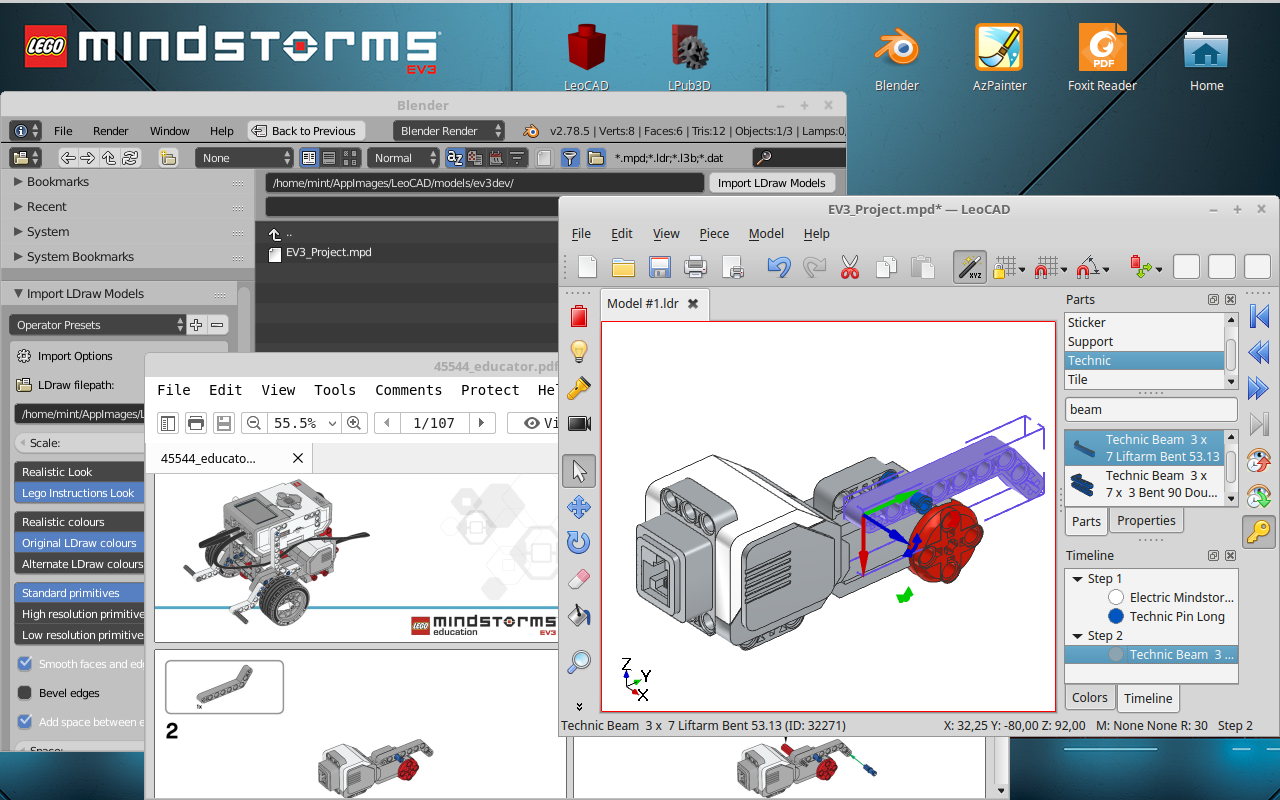Select the Eraser tool in LeoCAD

(x=579, y=579)
